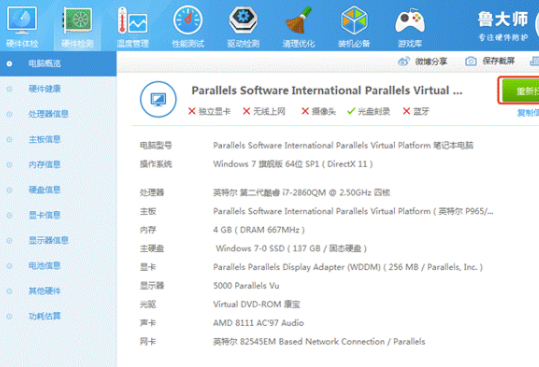This screenshot has height=367, width=539.
Task: Click the Windows 7 旗舰版 operating system value
Action: pos(293,164)
